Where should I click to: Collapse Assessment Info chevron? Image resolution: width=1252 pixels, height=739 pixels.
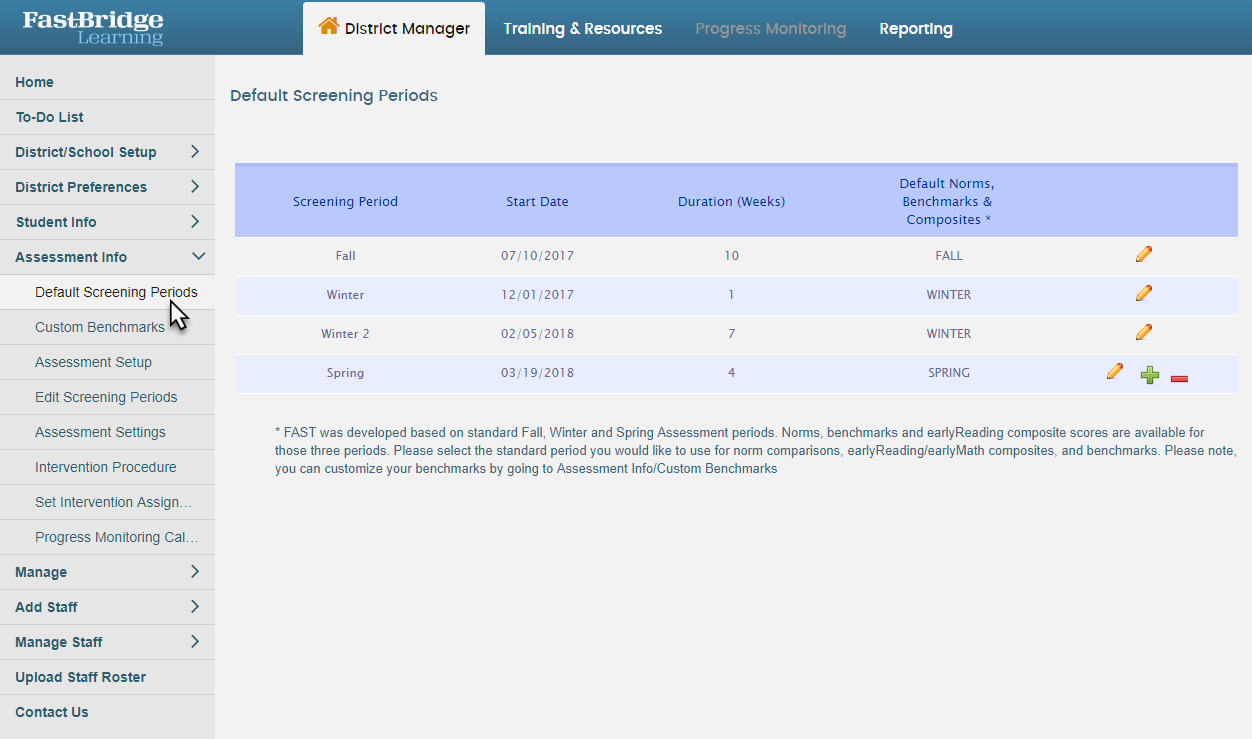coord(198,257)
